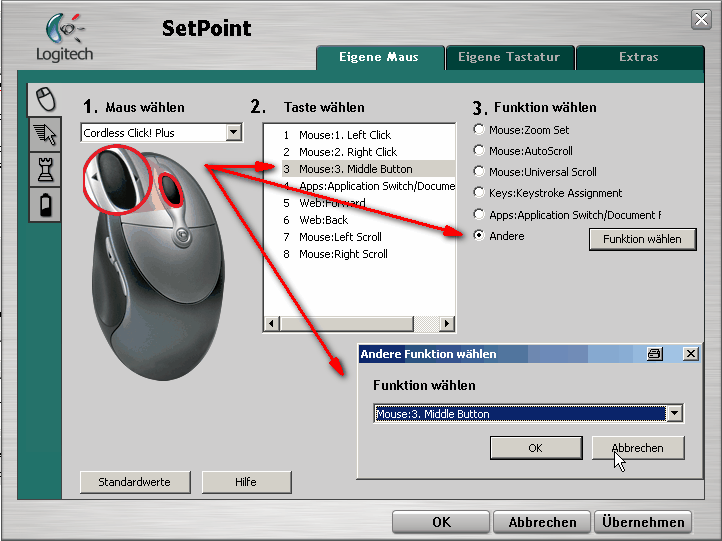Screen dimensions: 722x541
Task: Click OK in the Andere Funktion wählen dialog
Action: pos(536,448)
